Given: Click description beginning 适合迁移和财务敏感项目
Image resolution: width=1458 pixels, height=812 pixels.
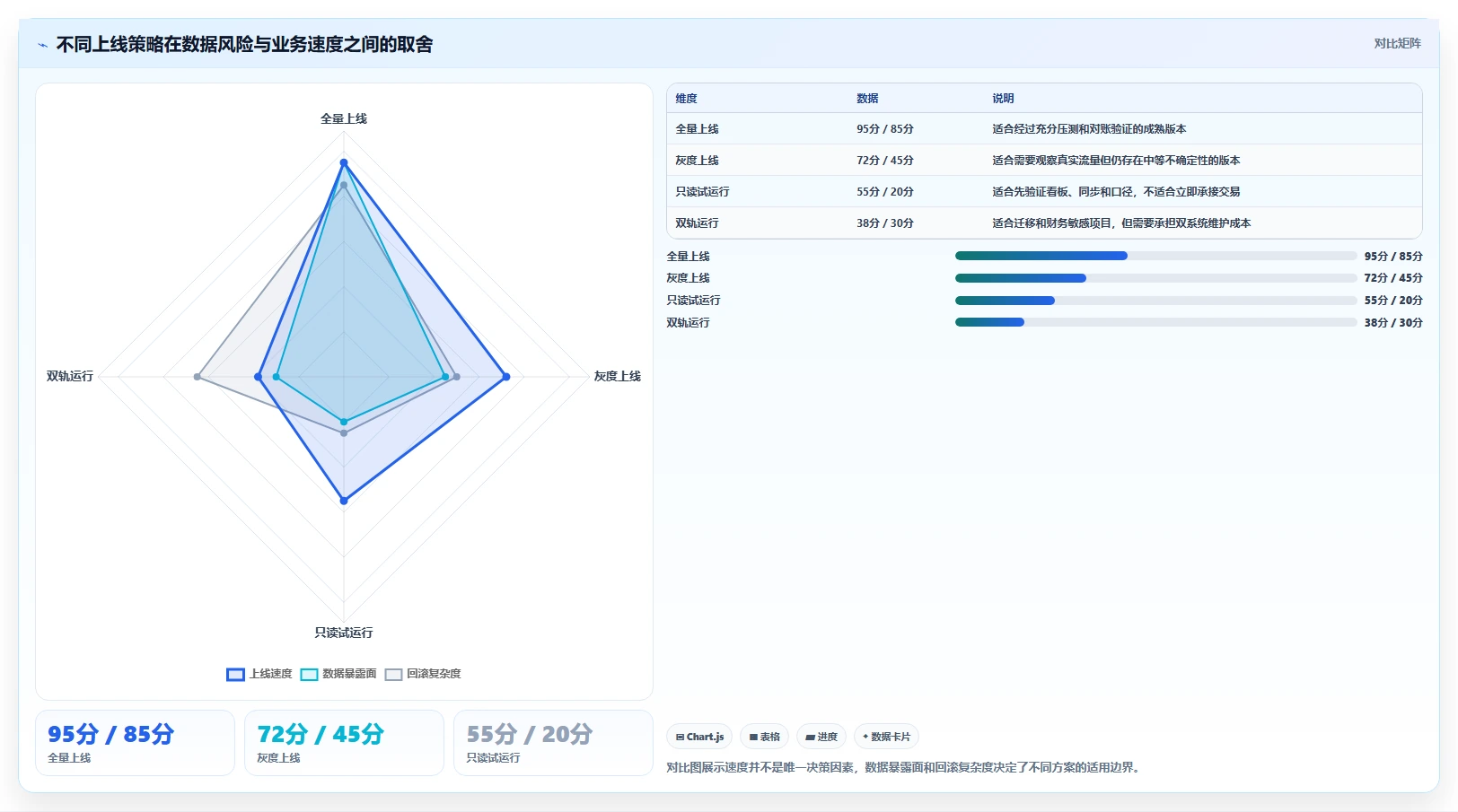Looking at the screenshot, I should [1121, 223].
